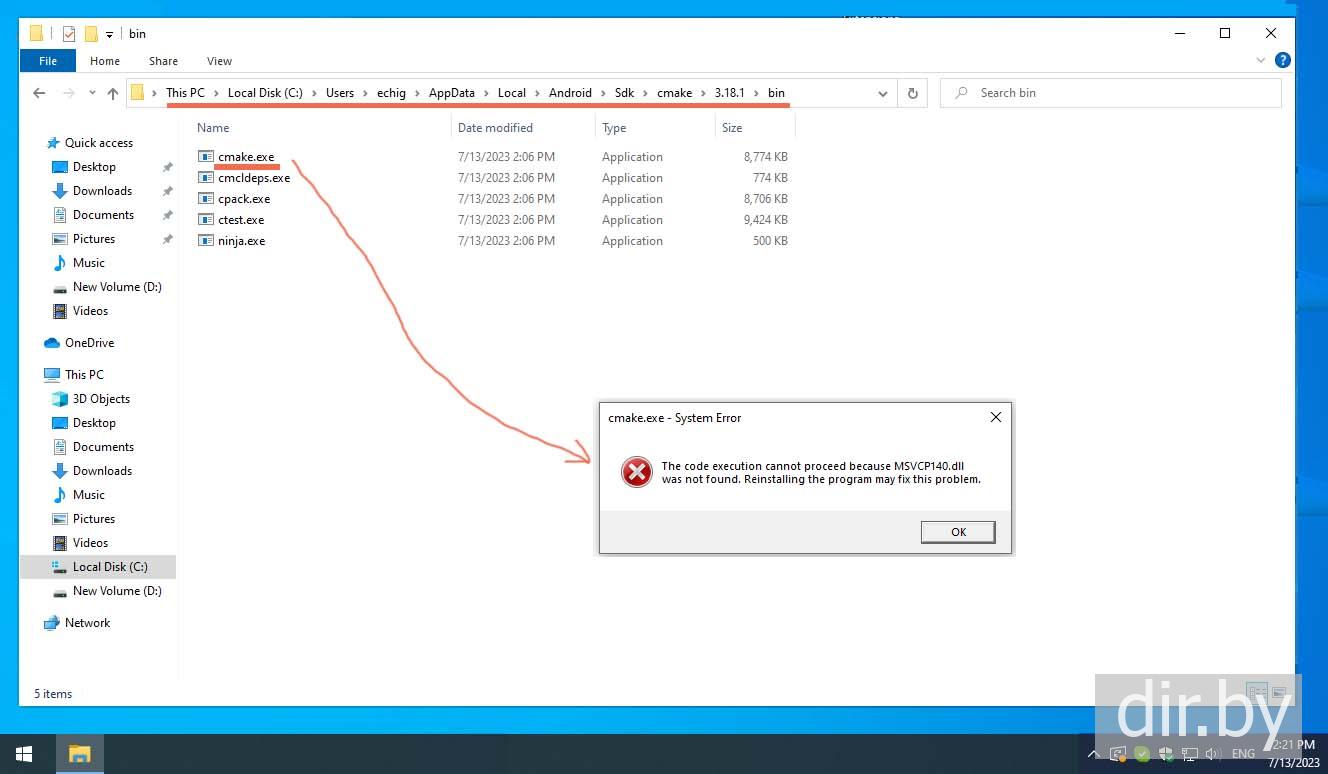Click the pinned Downloads icon under Quick access

59,191
